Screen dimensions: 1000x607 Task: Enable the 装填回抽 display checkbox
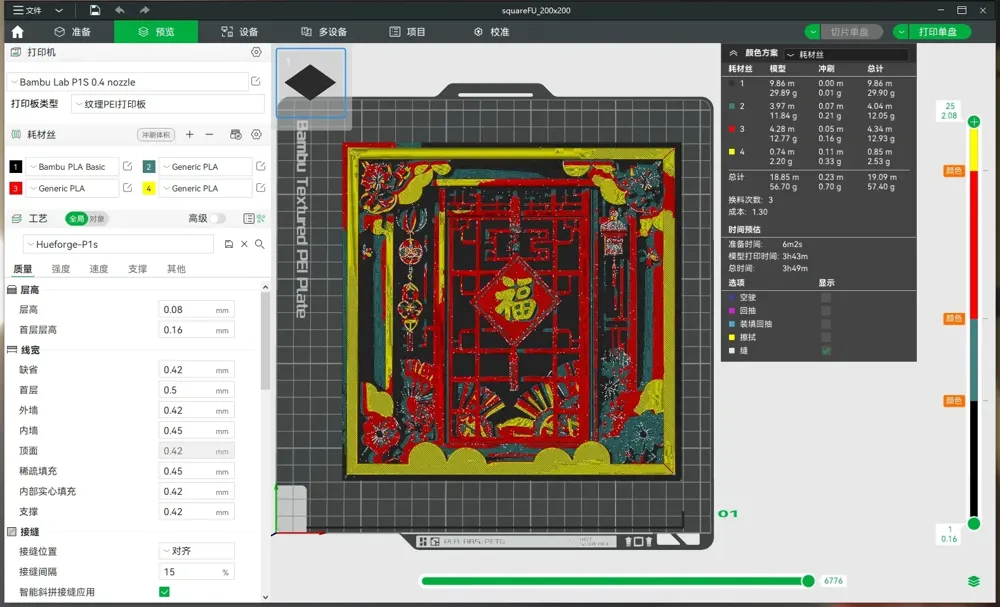(826, 324)
